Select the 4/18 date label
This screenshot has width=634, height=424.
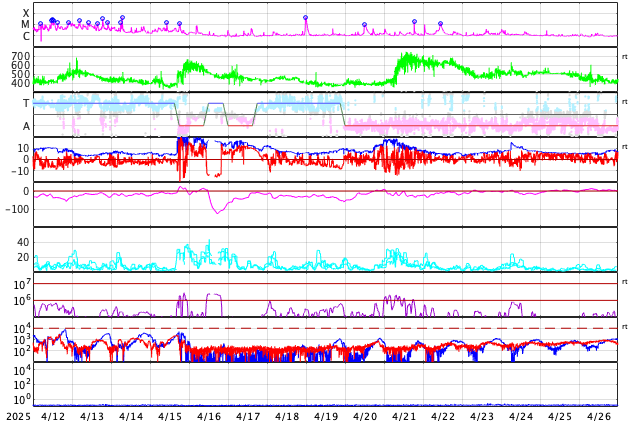click(x=287, y=417)
